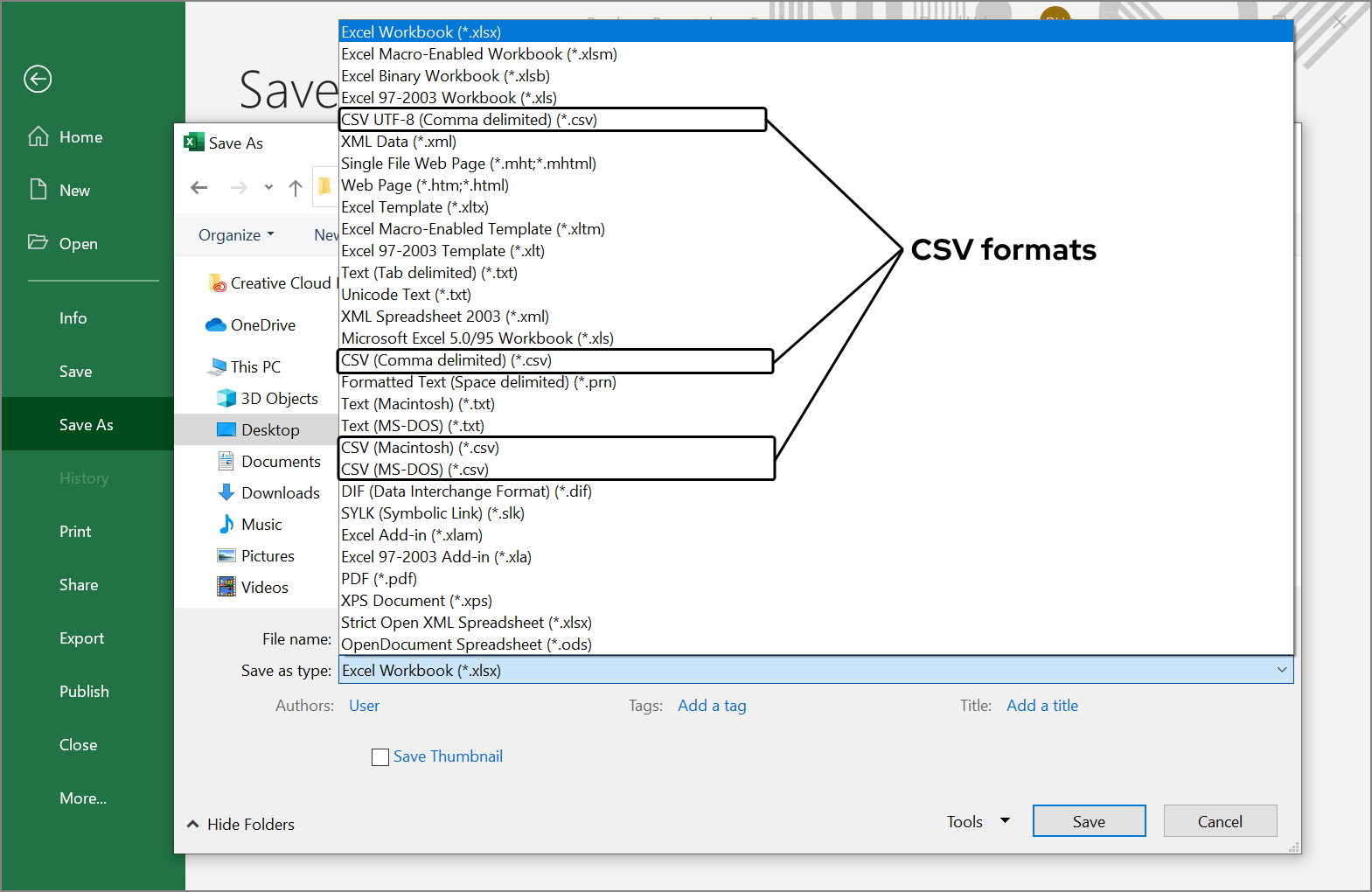The height and width of the screenshot is (892, 1372).
Task: Go back using the dialog's left arrow
Action: point(199,187)
